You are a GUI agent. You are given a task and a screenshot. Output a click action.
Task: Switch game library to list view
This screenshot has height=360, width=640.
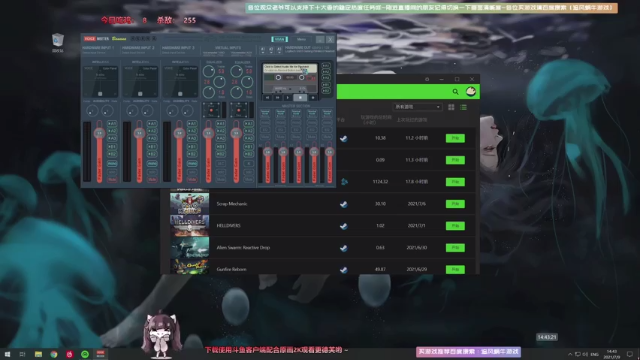click(x=463, y=107)
